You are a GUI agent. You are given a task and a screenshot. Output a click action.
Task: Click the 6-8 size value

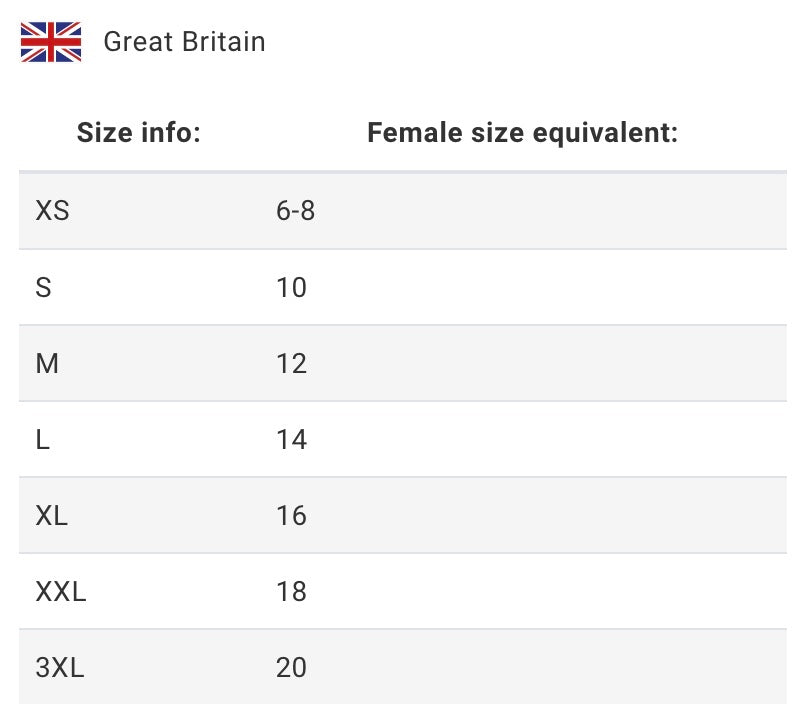coord(296,211)
